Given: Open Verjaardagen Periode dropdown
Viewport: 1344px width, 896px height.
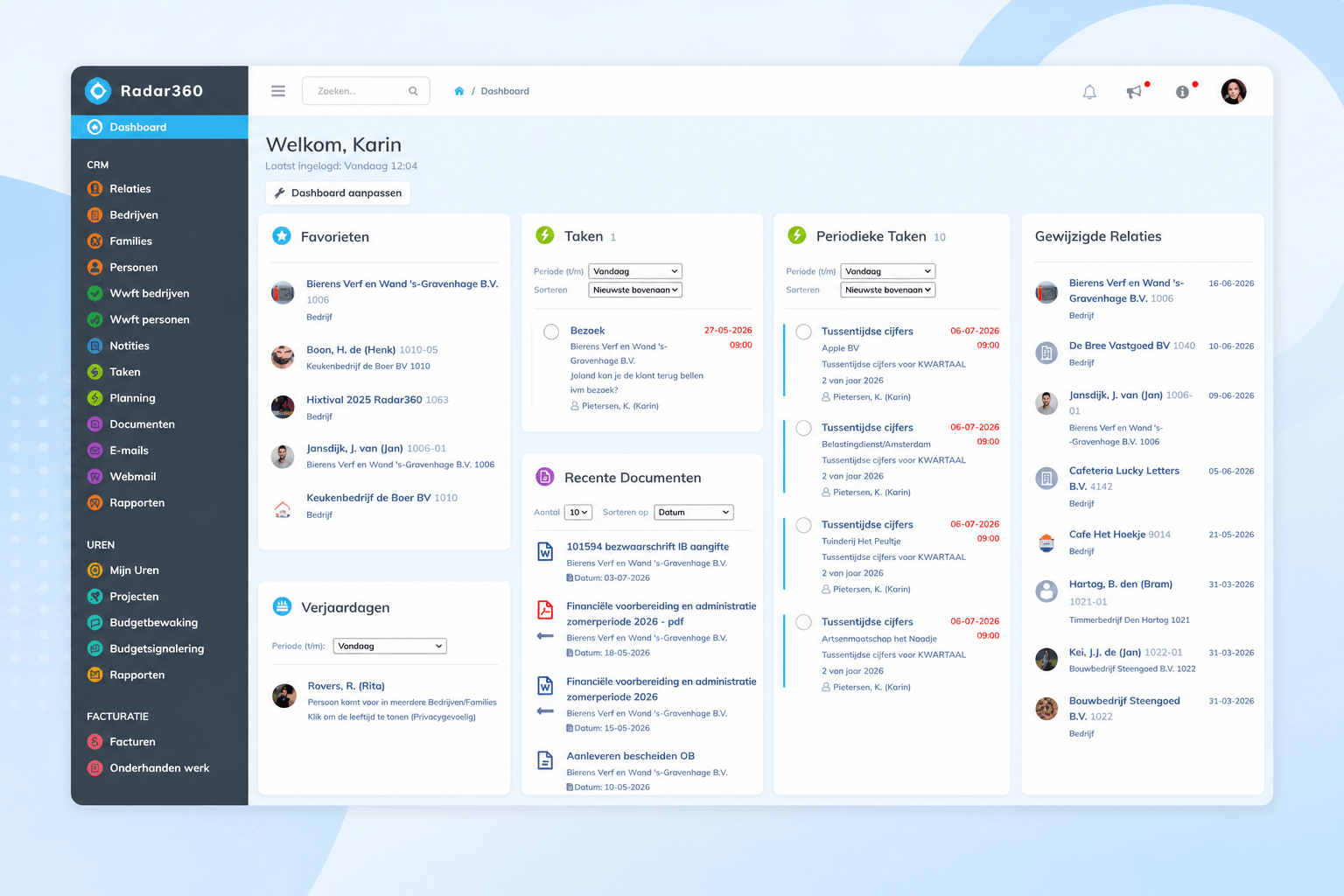Looking at the screenshot, I should [390, 646].
